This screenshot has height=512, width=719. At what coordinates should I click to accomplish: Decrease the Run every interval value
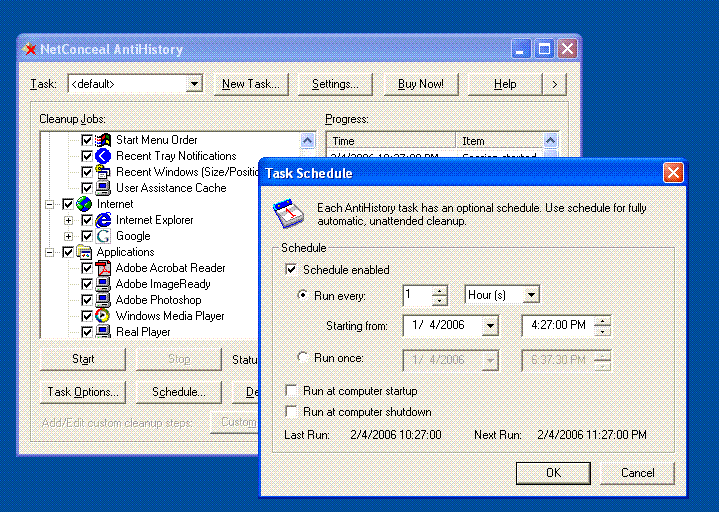pos(439,300)
